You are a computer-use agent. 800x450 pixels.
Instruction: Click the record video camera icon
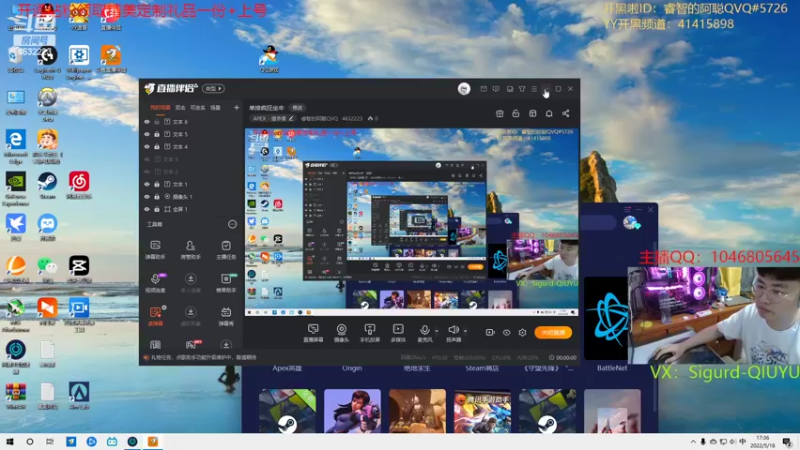click(x=490, y=333)
